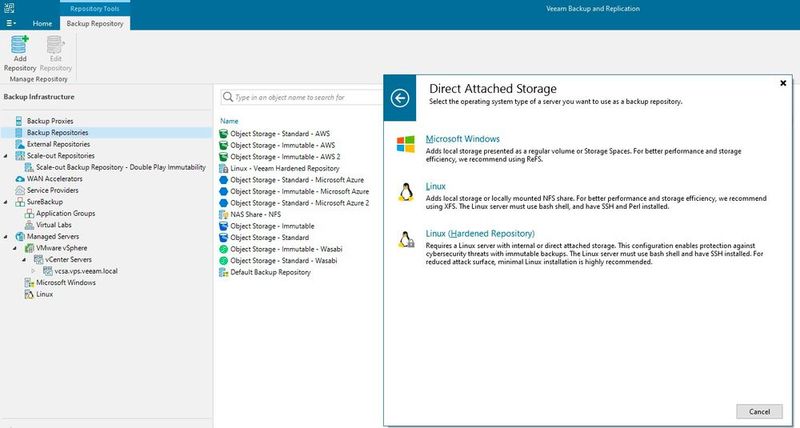Click the icon of Linux - Veeam Hardened Repository
This screenshot has width=800, height=428.
click(223, 168)
